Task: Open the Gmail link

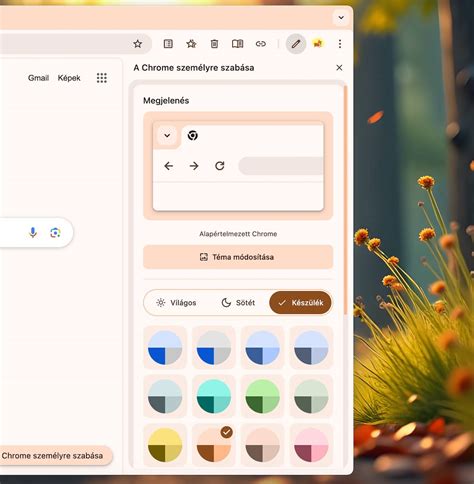Action: click(x=38, y=78)
